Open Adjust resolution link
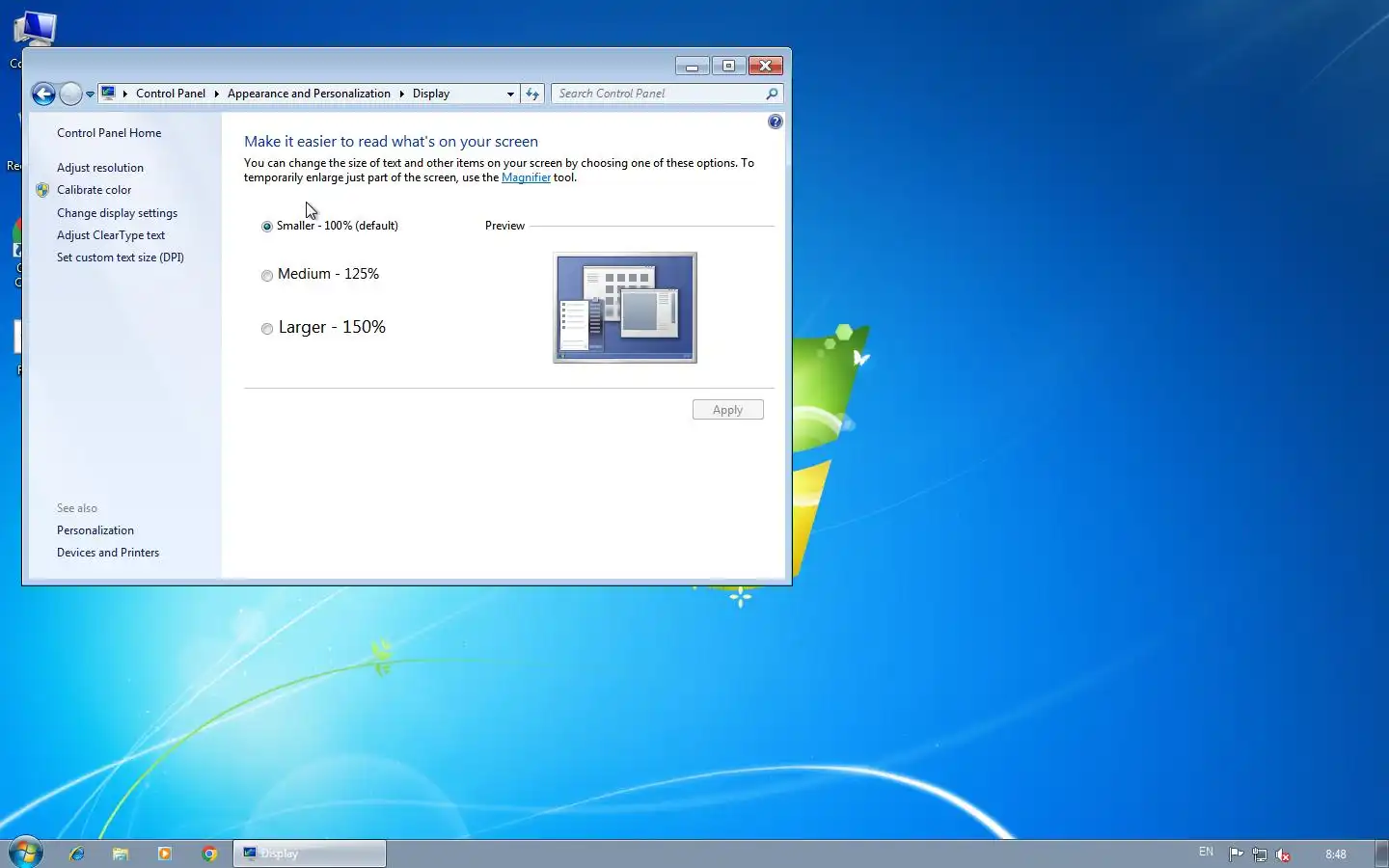Viewport: 1389px width, 868px height. tap(100, 168)
